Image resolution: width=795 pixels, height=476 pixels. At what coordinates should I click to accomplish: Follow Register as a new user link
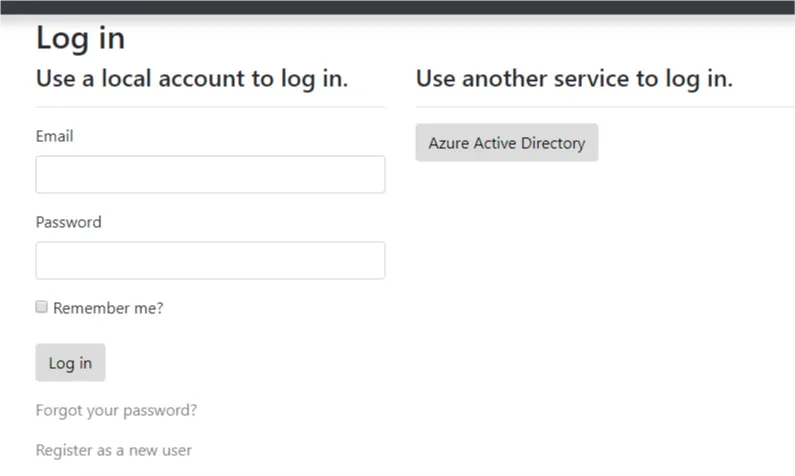(114, 450)
